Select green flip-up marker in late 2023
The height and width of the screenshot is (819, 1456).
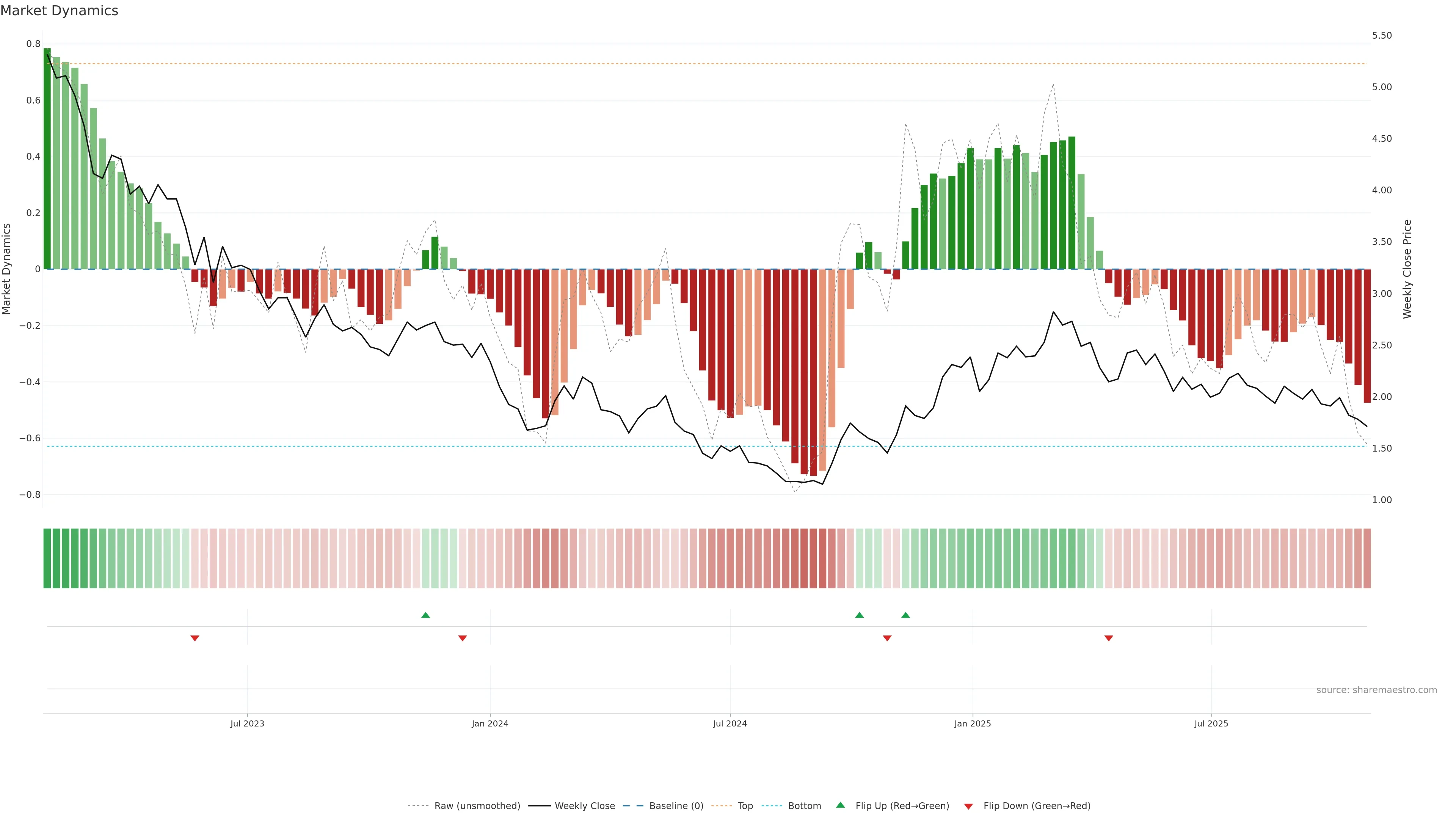[x=425, y=615]
